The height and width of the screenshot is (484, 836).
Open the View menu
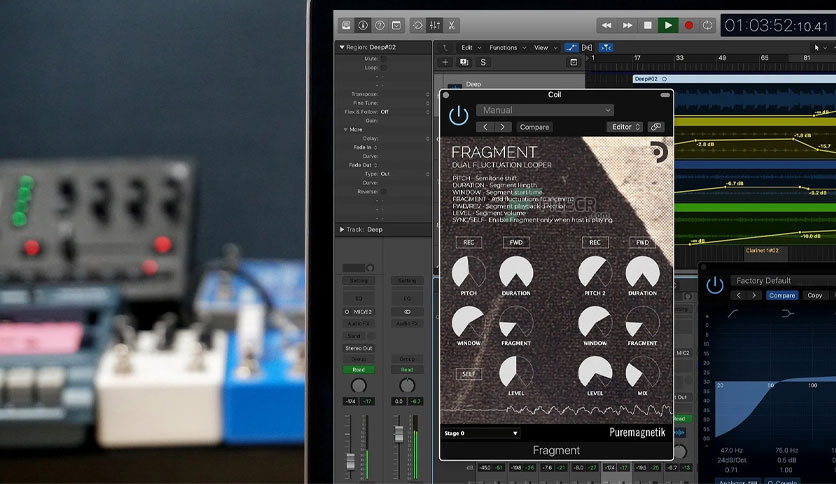(545, 47)
